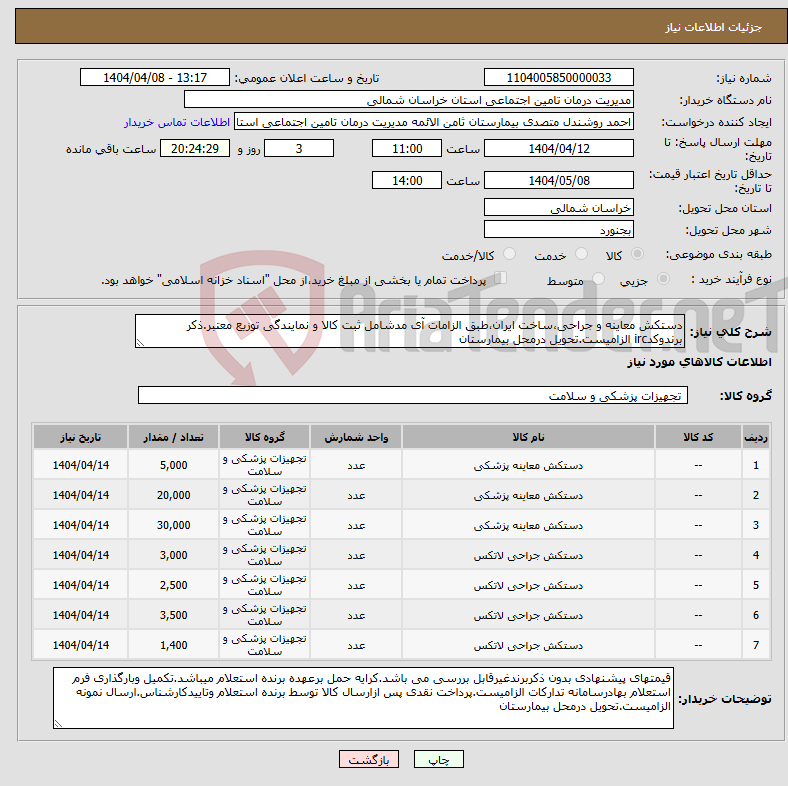Viewport: 788px width, 786px height.
Task: Click the گروه کالا column header
Action: point(264,437)
